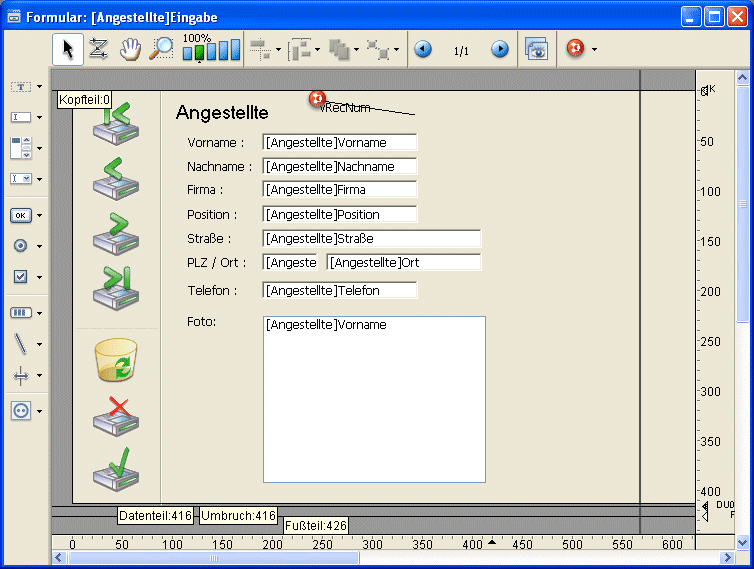This screenshot has width=754, height=569.
Task: Set the zoom level bar slider
Action: pos(211,50)
